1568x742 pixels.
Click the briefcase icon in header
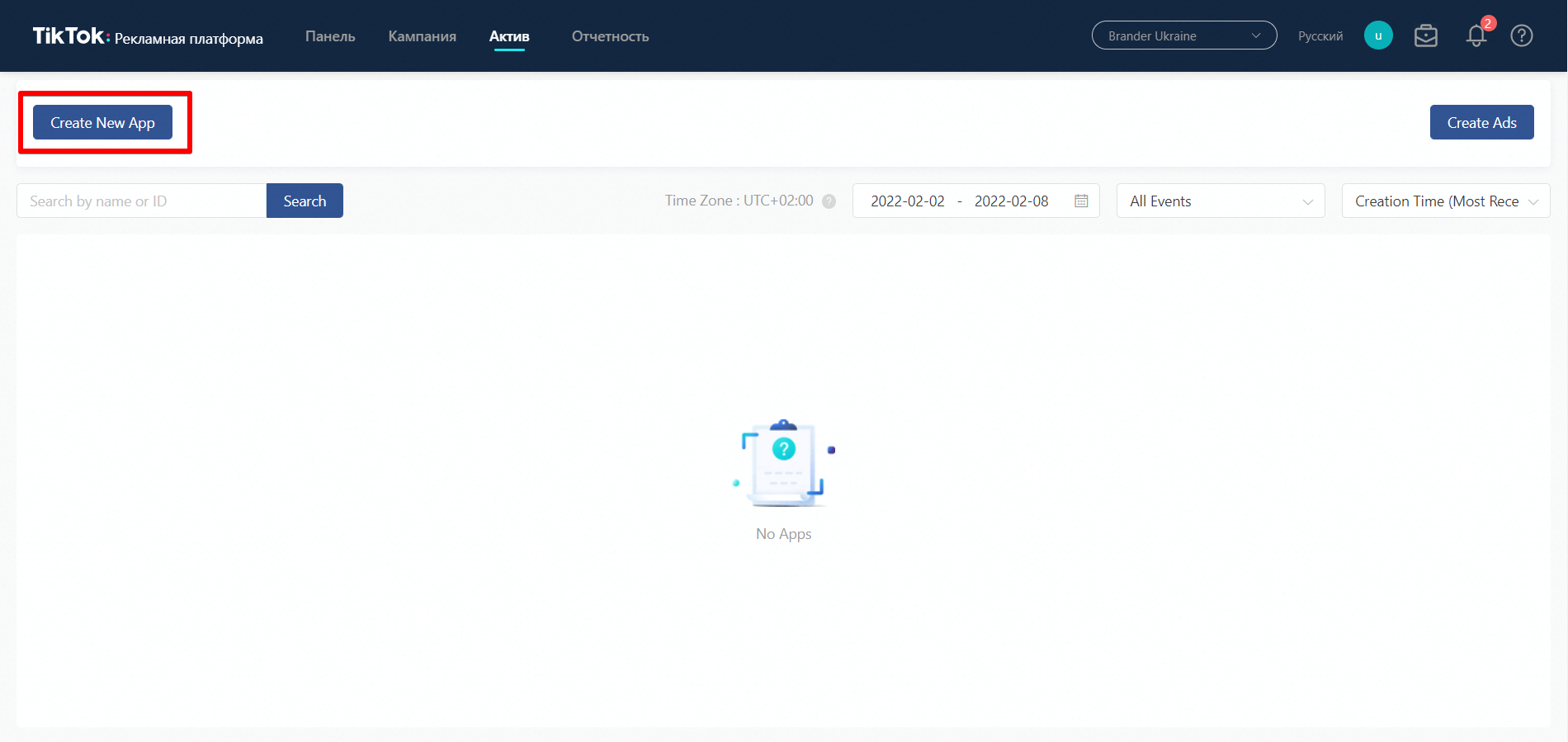(1425, 36)
